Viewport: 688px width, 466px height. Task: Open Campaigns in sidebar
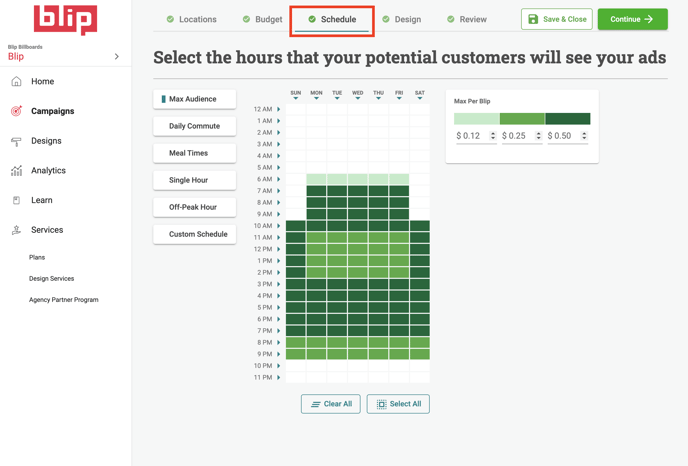point(53,111)
